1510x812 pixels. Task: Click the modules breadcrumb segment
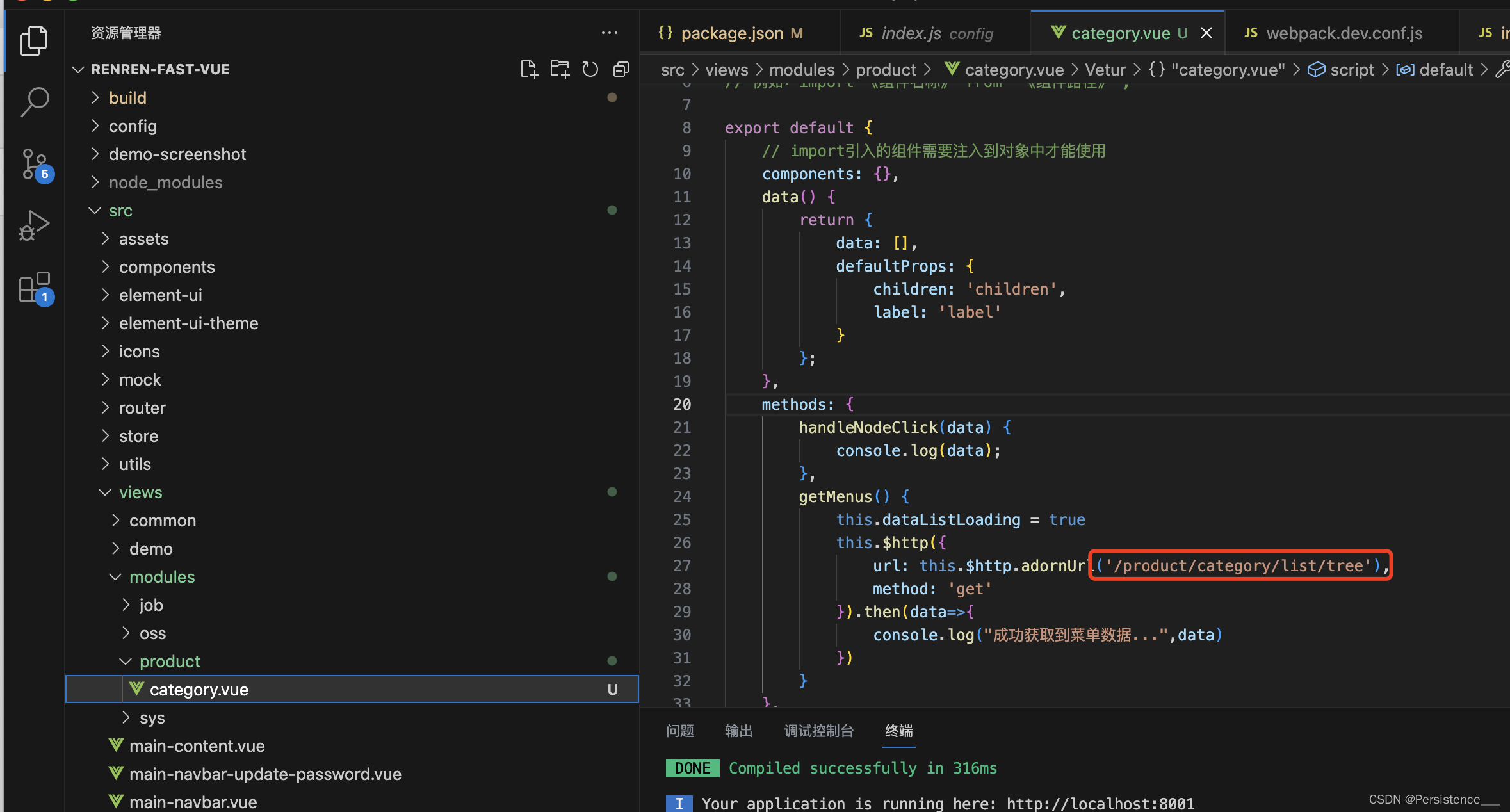[x=802, y=69]
